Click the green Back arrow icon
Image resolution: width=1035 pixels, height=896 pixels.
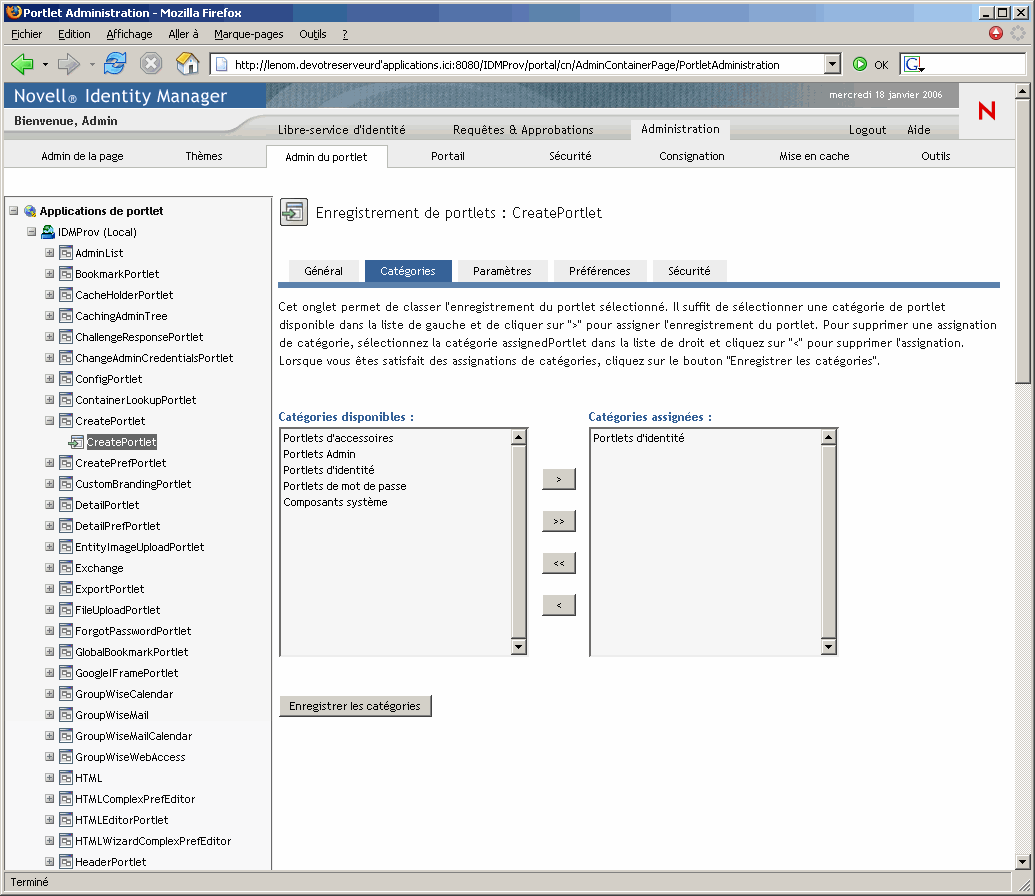[x=22, y=64]
